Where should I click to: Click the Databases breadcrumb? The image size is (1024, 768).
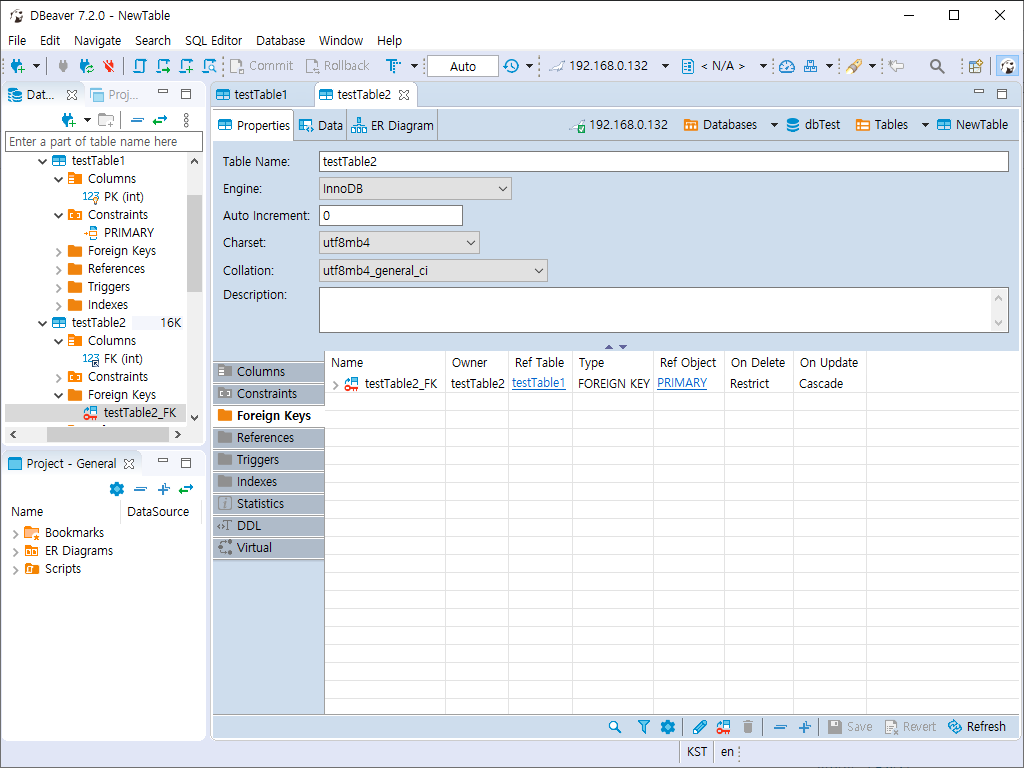[721, 125]
